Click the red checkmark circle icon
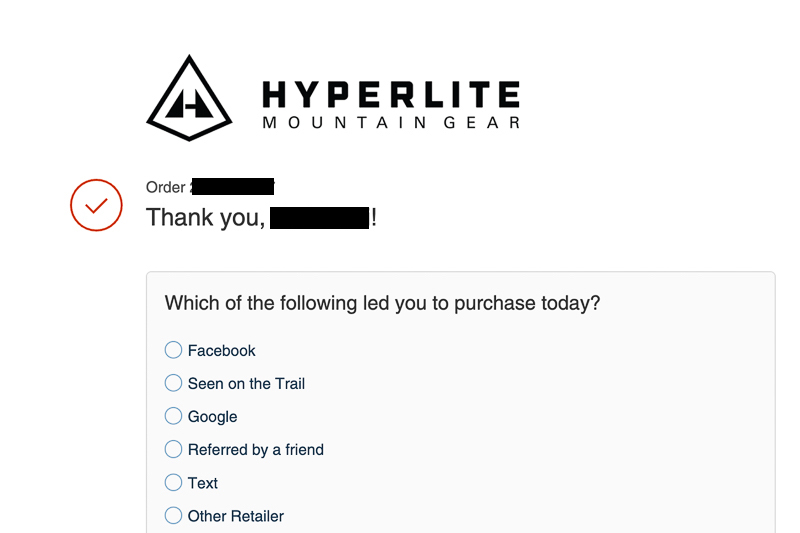 click(x=96, y=205)
